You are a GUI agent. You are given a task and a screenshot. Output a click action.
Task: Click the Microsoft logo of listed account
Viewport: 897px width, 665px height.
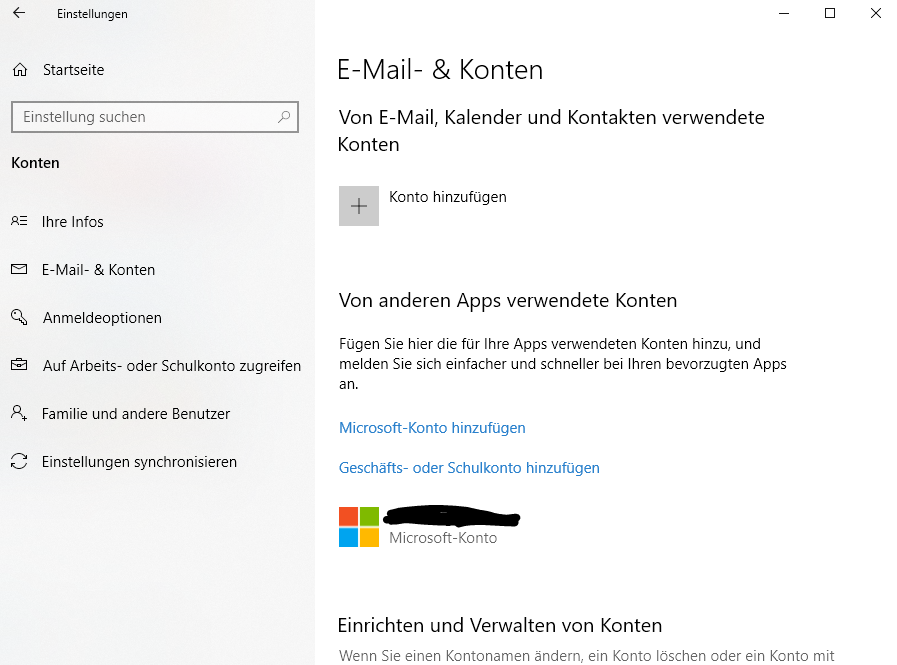click(x=359, y=527)
